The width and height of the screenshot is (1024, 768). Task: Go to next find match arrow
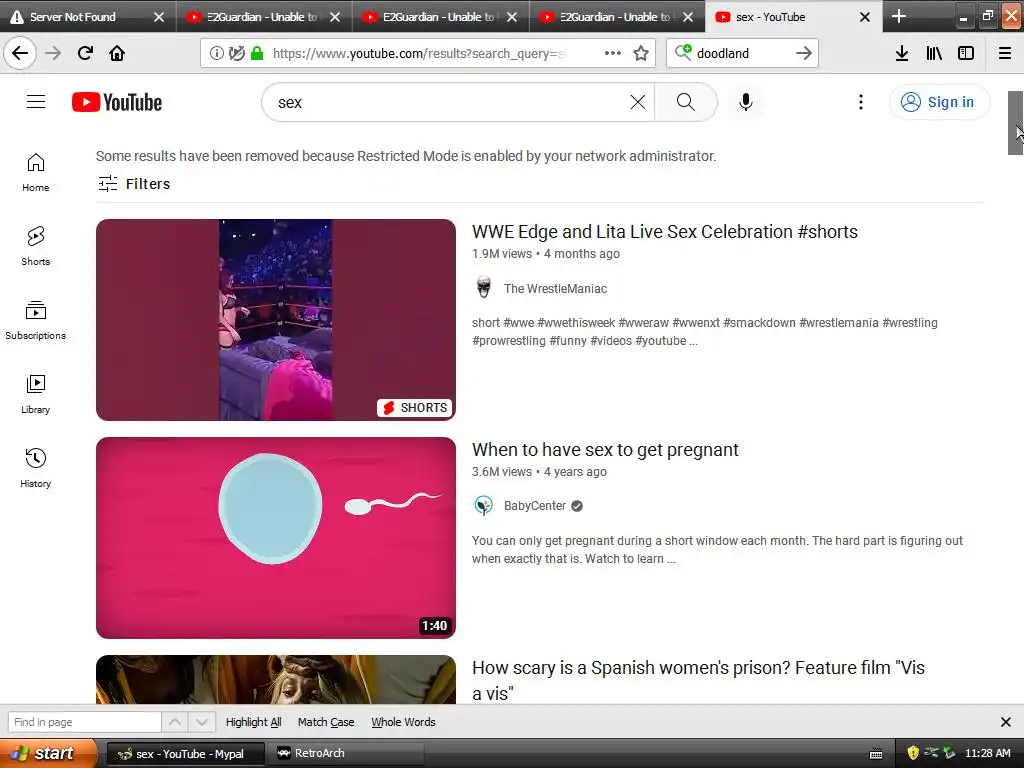(x=202, y=722)
